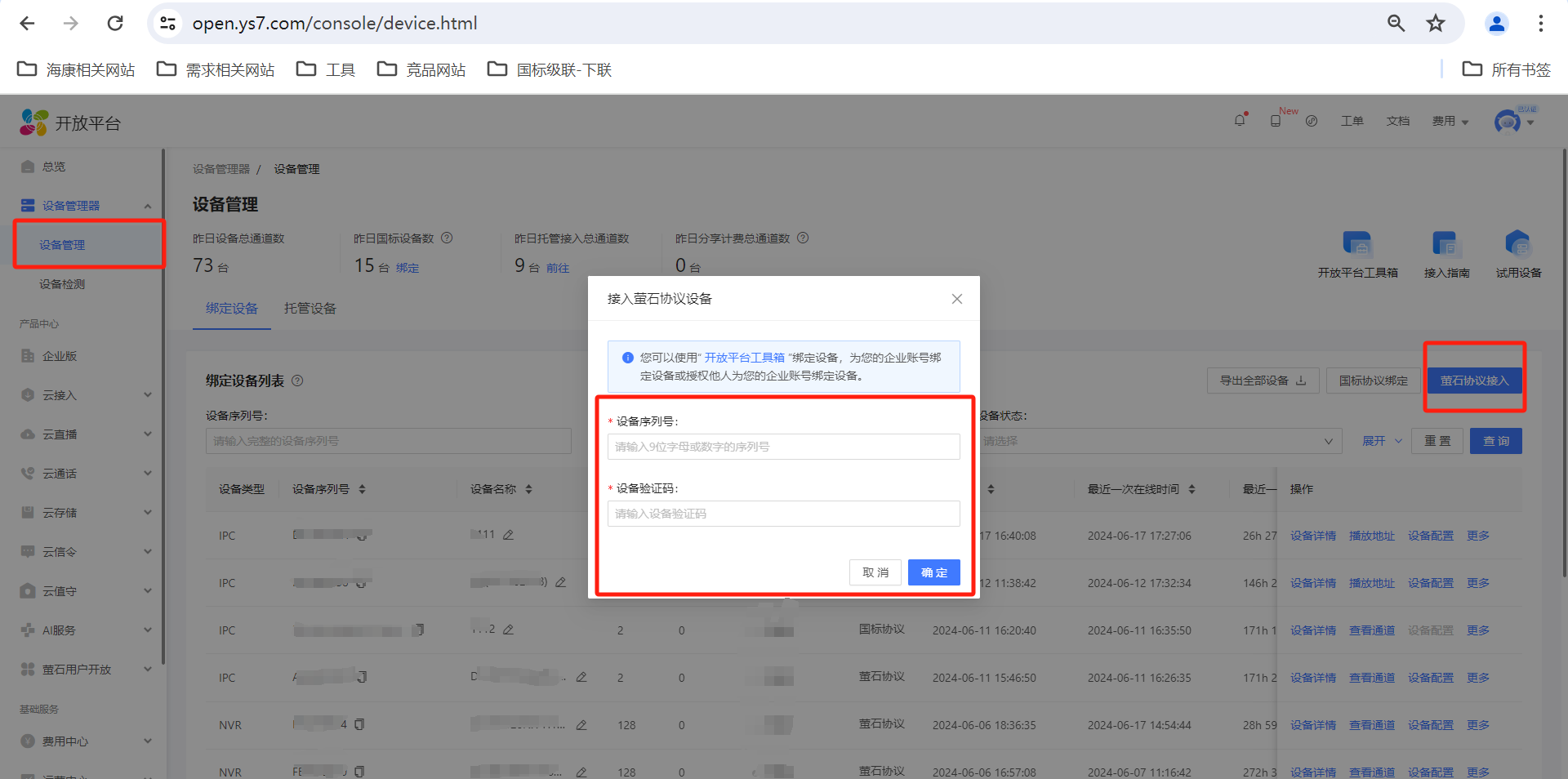Cancel the dialog with 取消
The image size is (1568, 779).
tap(875, 572)
